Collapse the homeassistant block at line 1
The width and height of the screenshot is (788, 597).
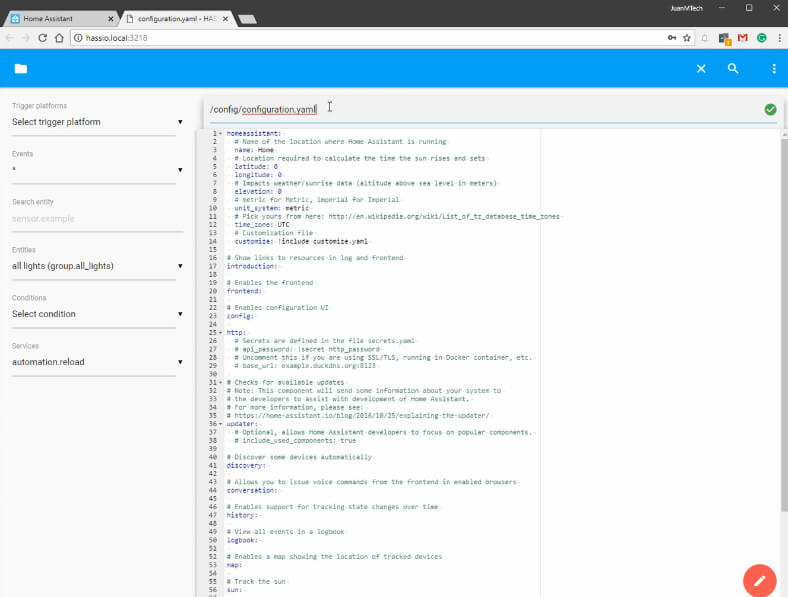[221, 134]
